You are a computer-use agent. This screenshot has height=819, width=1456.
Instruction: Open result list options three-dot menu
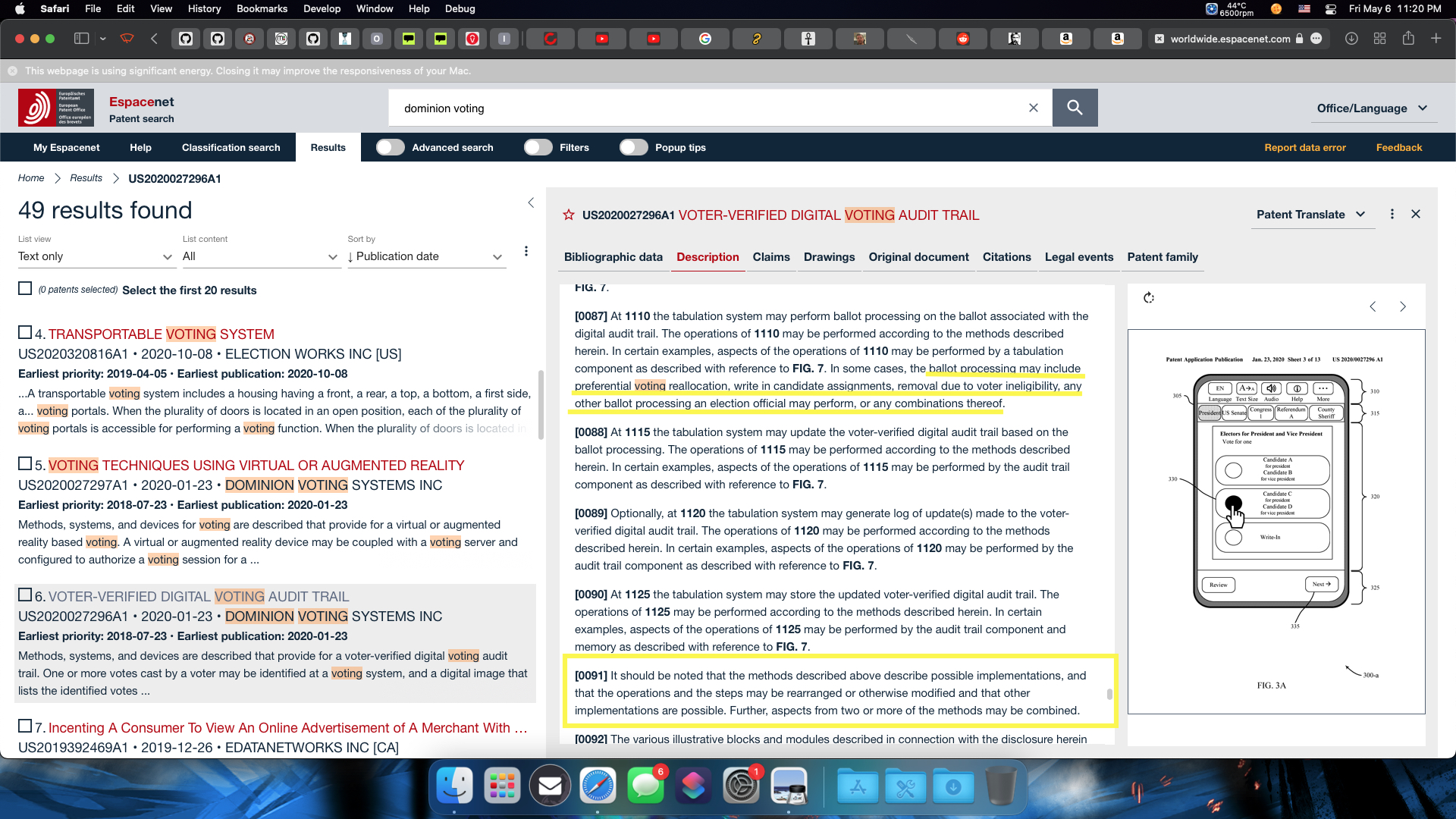coord(526,251)
